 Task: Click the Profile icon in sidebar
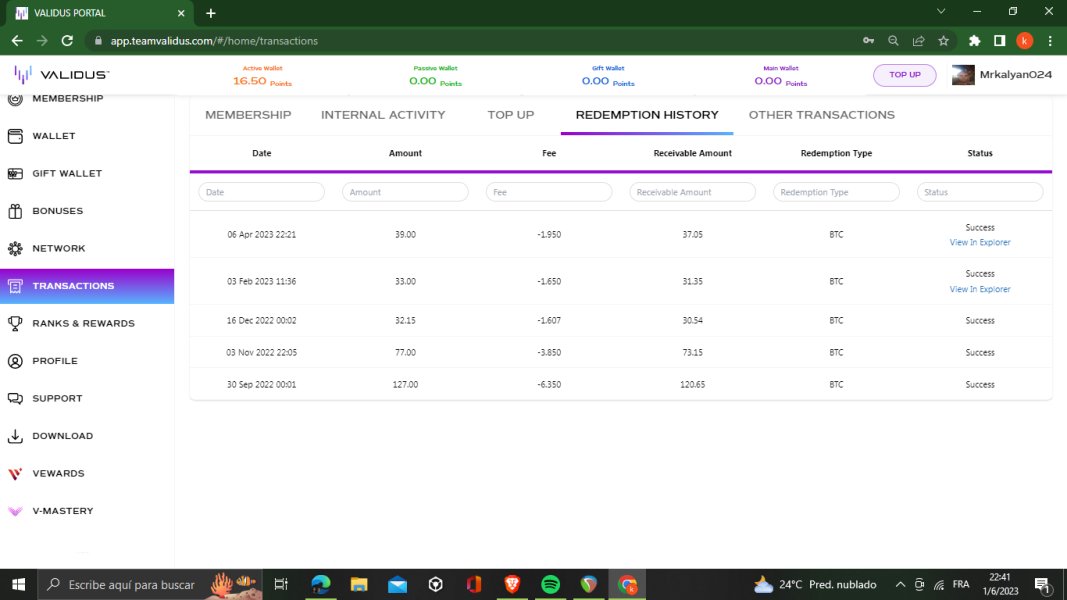[x=15, y=361]
